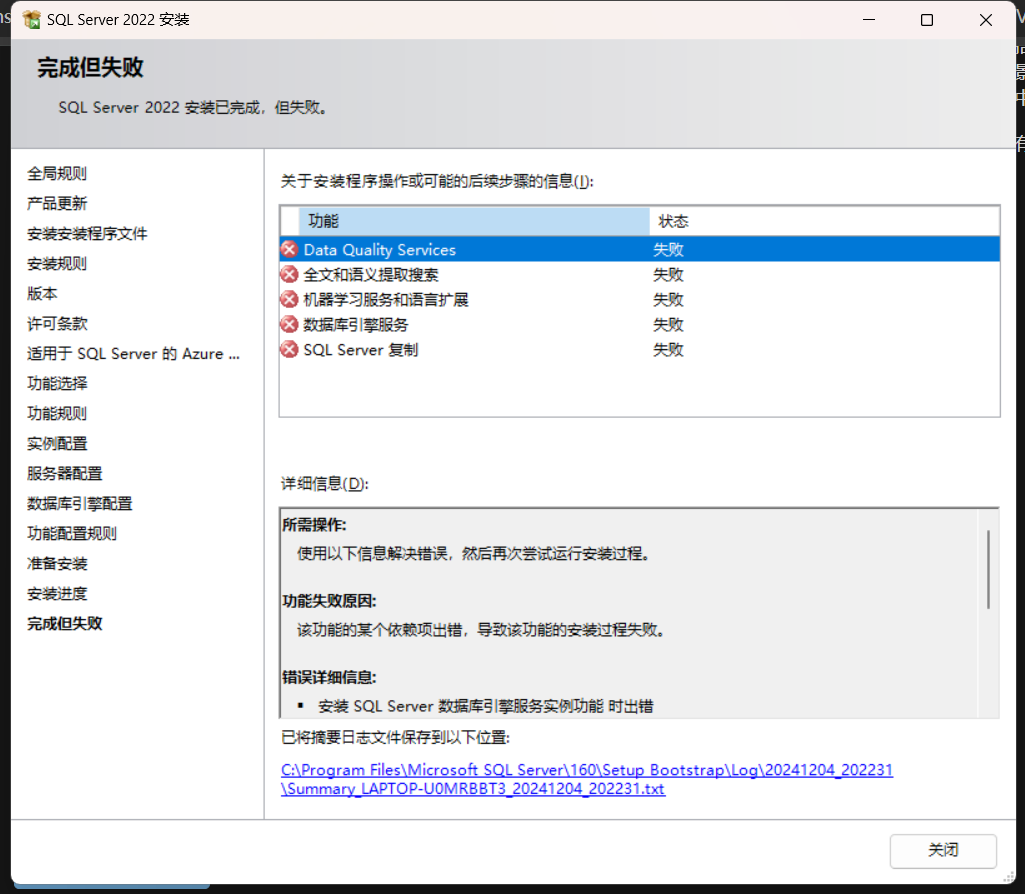Sort by the 功能 column header
The width and height of the screenshot is (1025, 894).
(474, 221)
